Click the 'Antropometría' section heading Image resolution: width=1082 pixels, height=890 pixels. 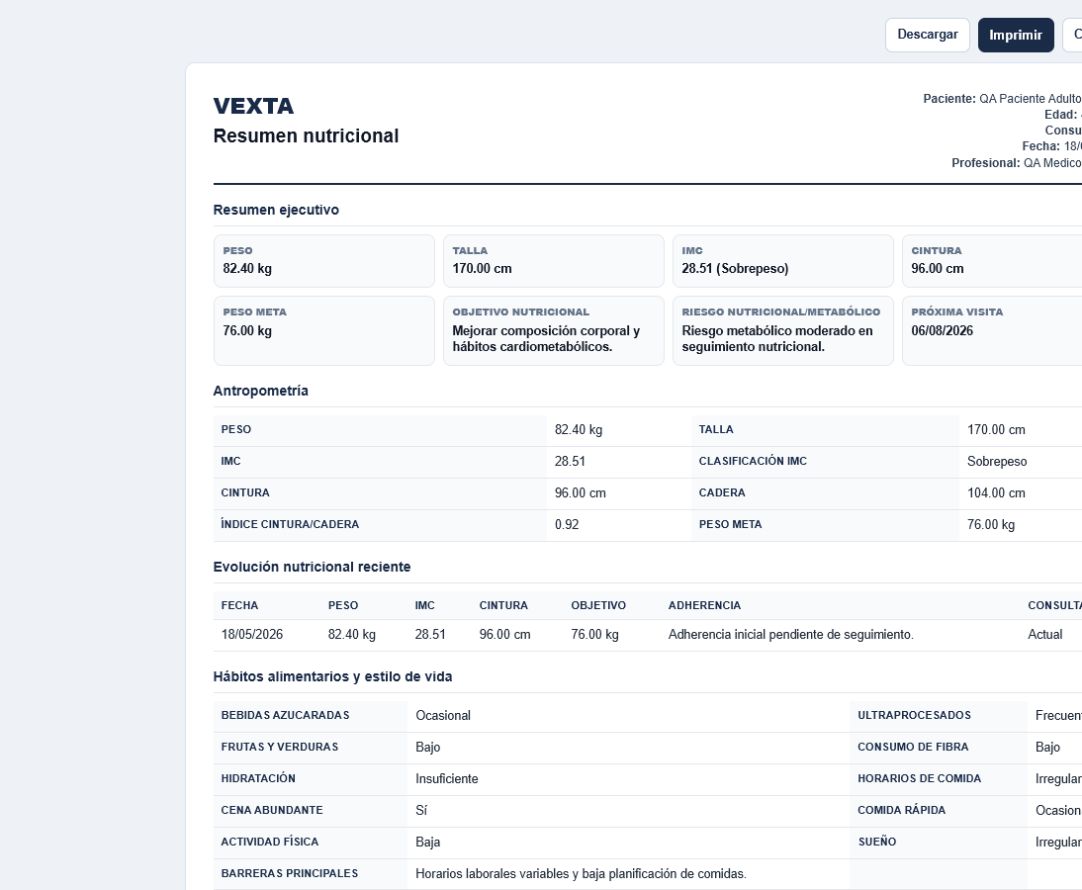pyautogui.click(x=261, y=390)
